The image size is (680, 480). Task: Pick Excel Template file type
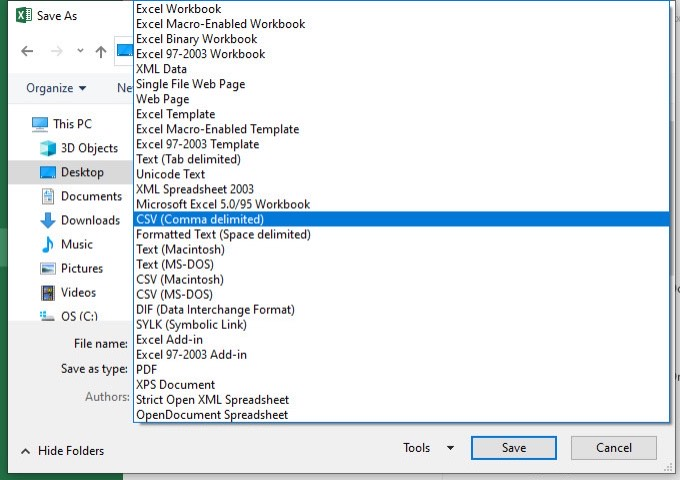click(401, 114)
